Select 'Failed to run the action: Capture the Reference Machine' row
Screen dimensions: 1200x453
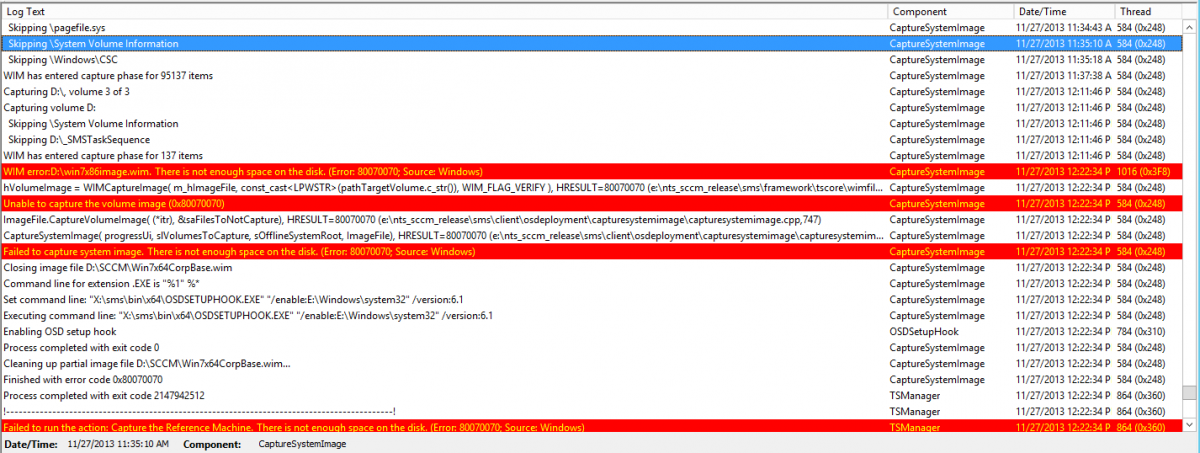pos(592,427)
